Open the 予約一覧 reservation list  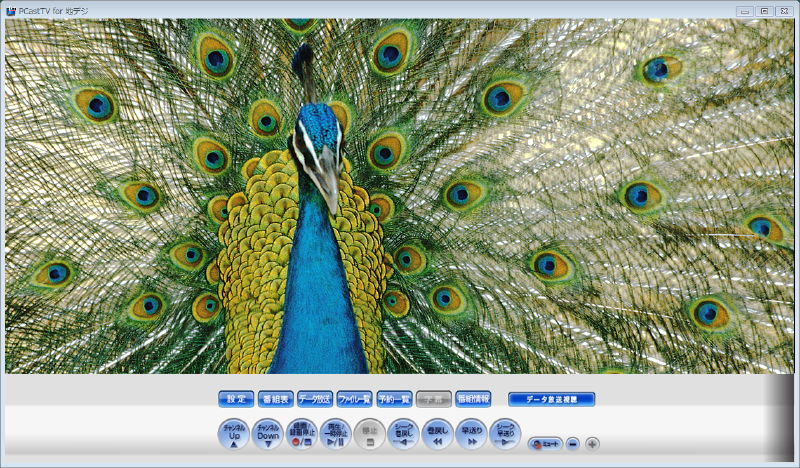pyautogui.click(x=394, y=399)
